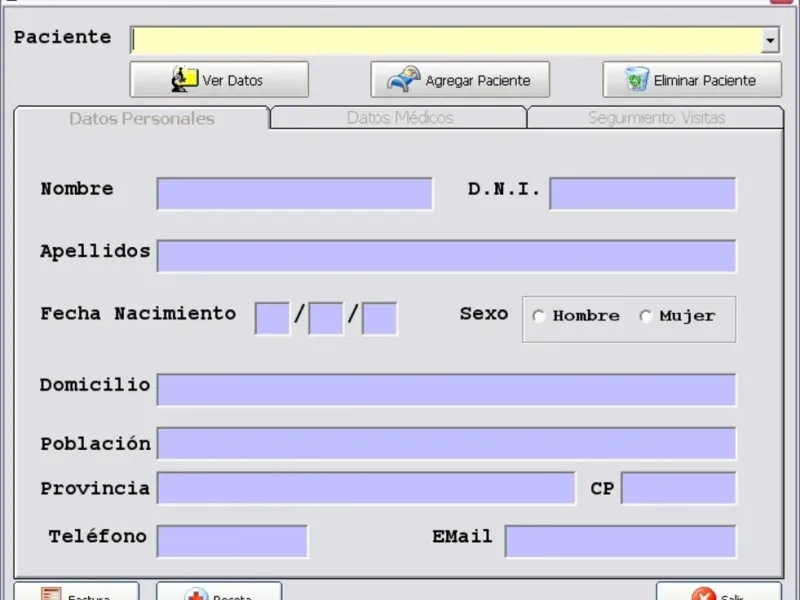The height and width of the screenshot is (600, 800).
Task: Focus the Teléfono input field
Action: [x=232, y=541]
